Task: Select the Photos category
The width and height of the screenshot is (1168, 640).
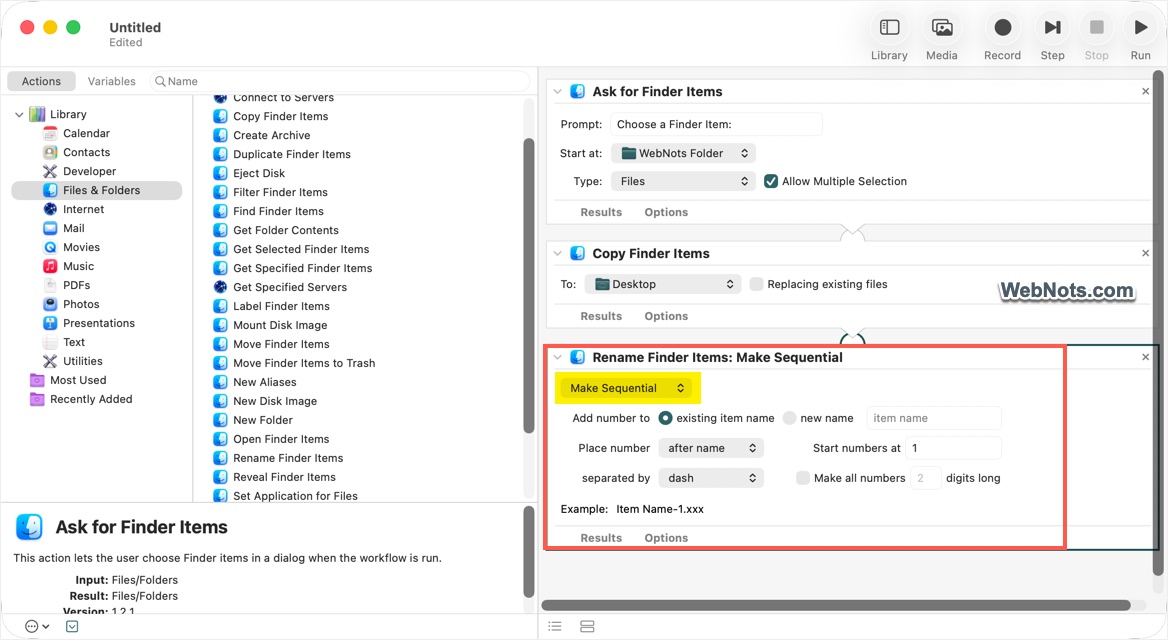Action: pyautogui.click(x=81, y=304)
